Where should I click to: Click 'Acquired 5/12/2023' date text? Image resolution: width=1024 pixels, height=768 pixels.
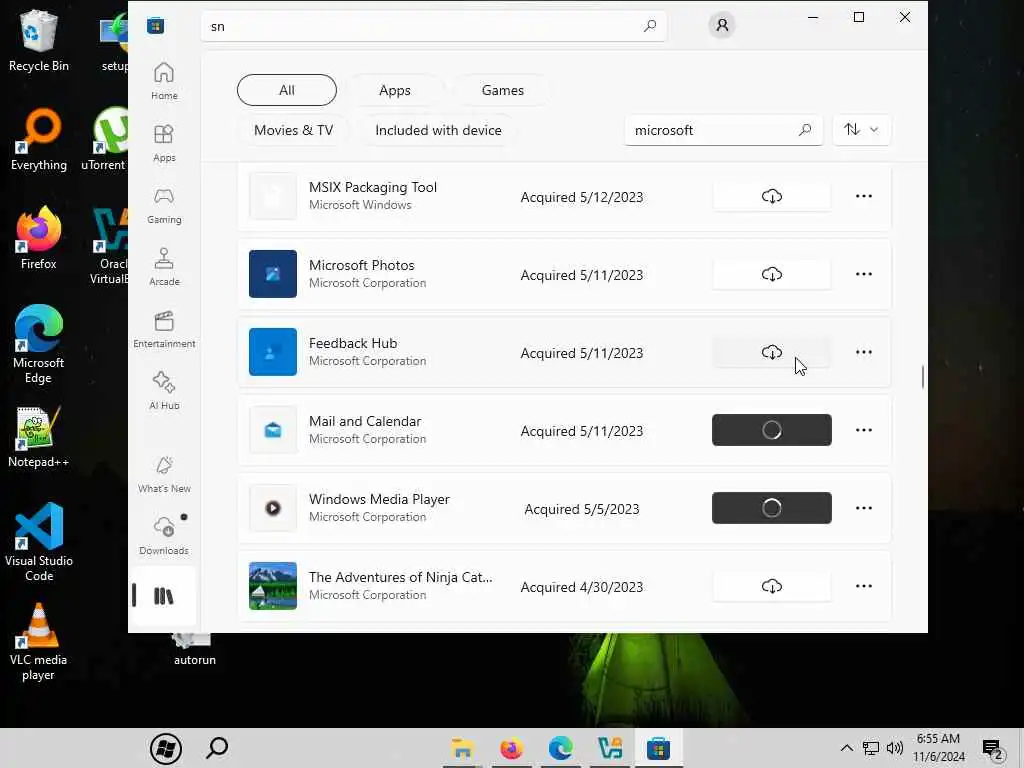(x=582, y=197)
